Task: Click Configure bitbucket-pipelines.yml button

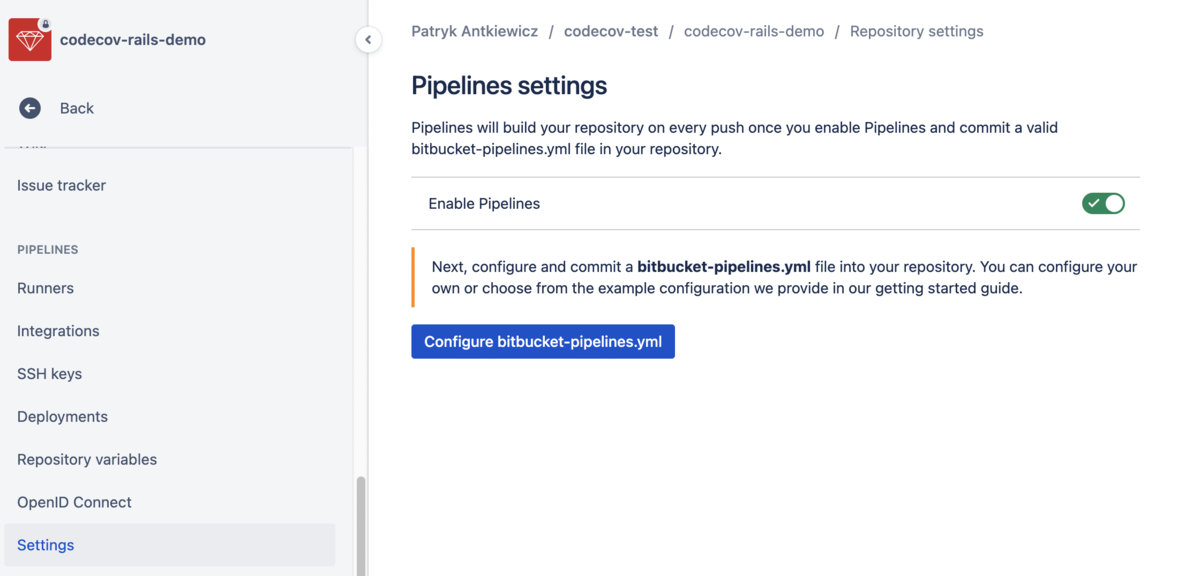Action: tap(543, 342)
